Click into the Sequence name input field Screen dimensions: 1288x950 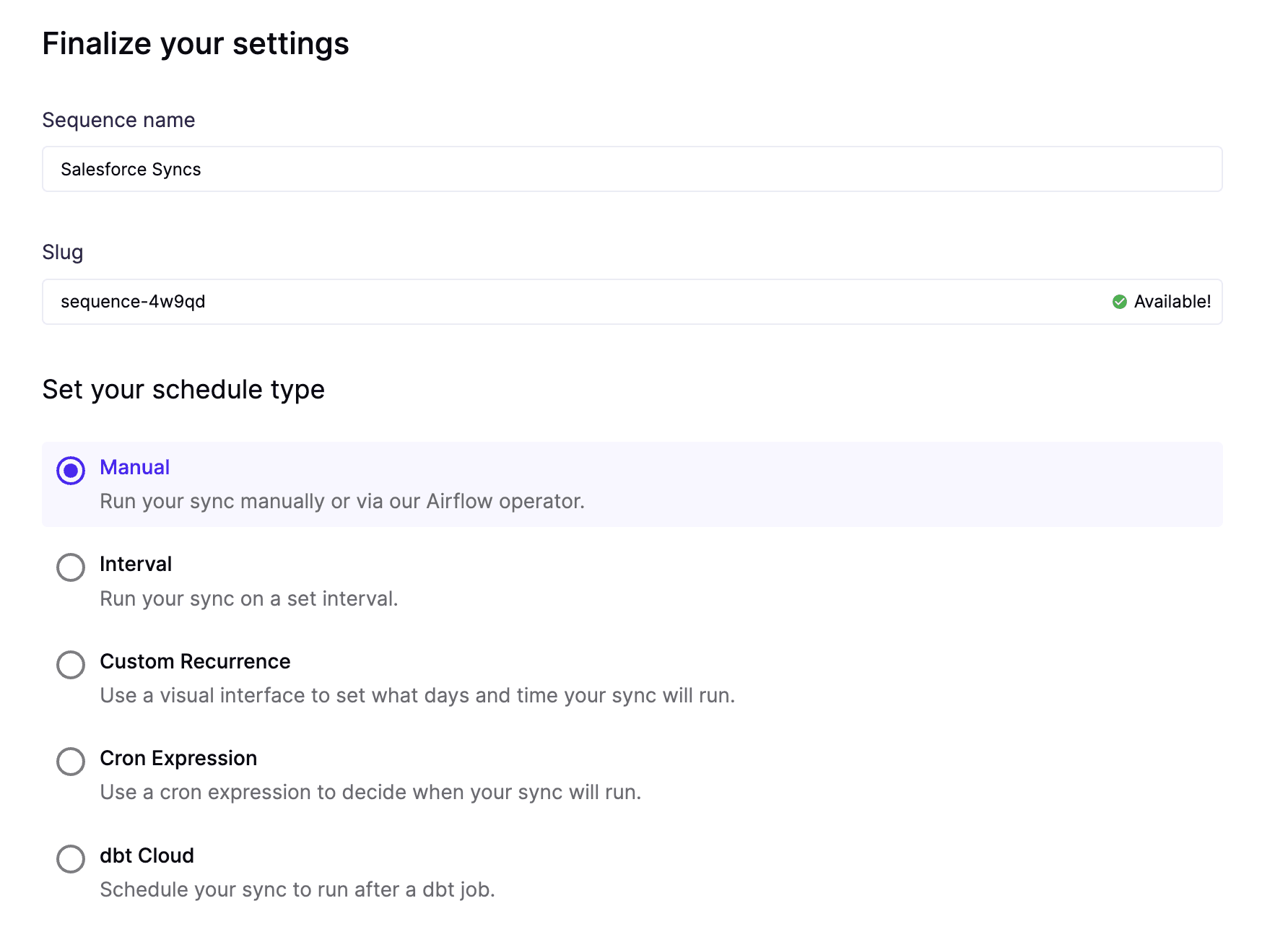[632, 170]
